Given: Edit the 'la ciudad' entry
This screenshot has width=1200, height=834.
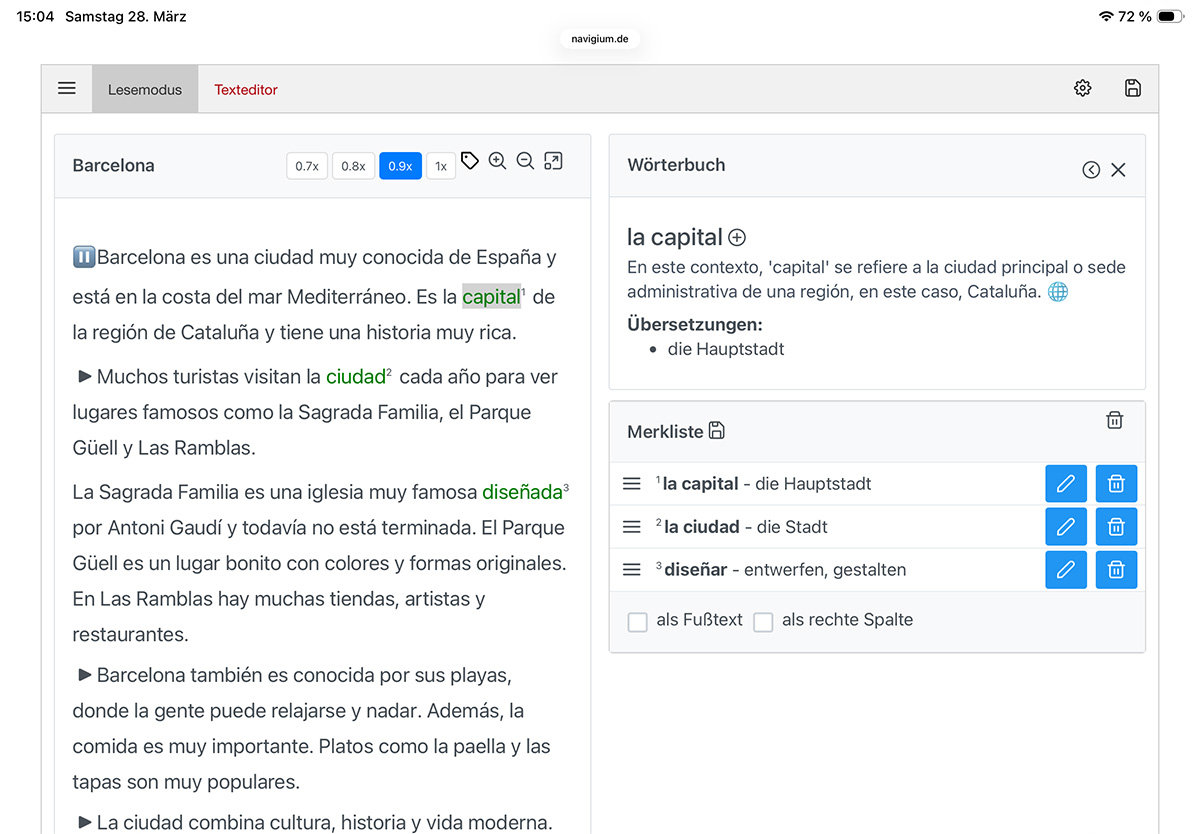Looking at the screenshot, I should point(1065,527).
